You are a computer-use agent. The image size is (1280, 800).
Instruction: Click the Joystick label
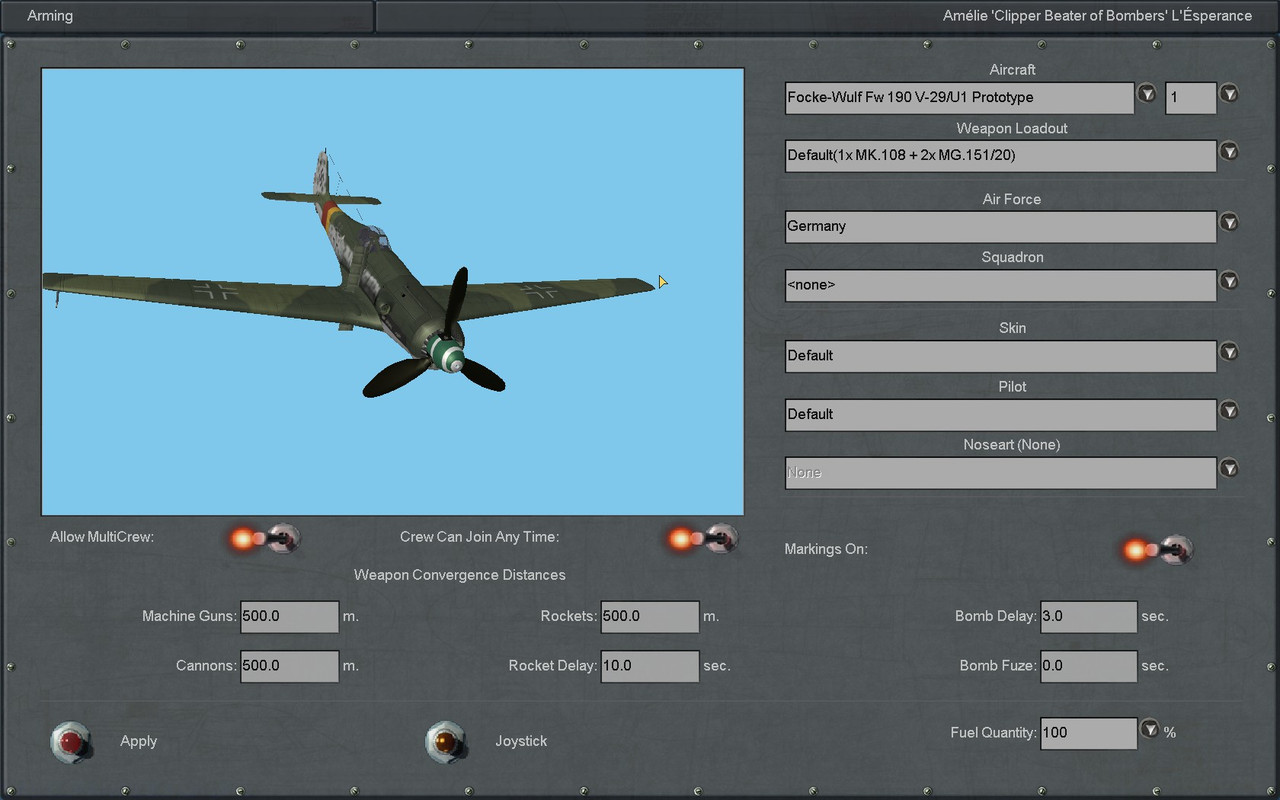(521, 741)
